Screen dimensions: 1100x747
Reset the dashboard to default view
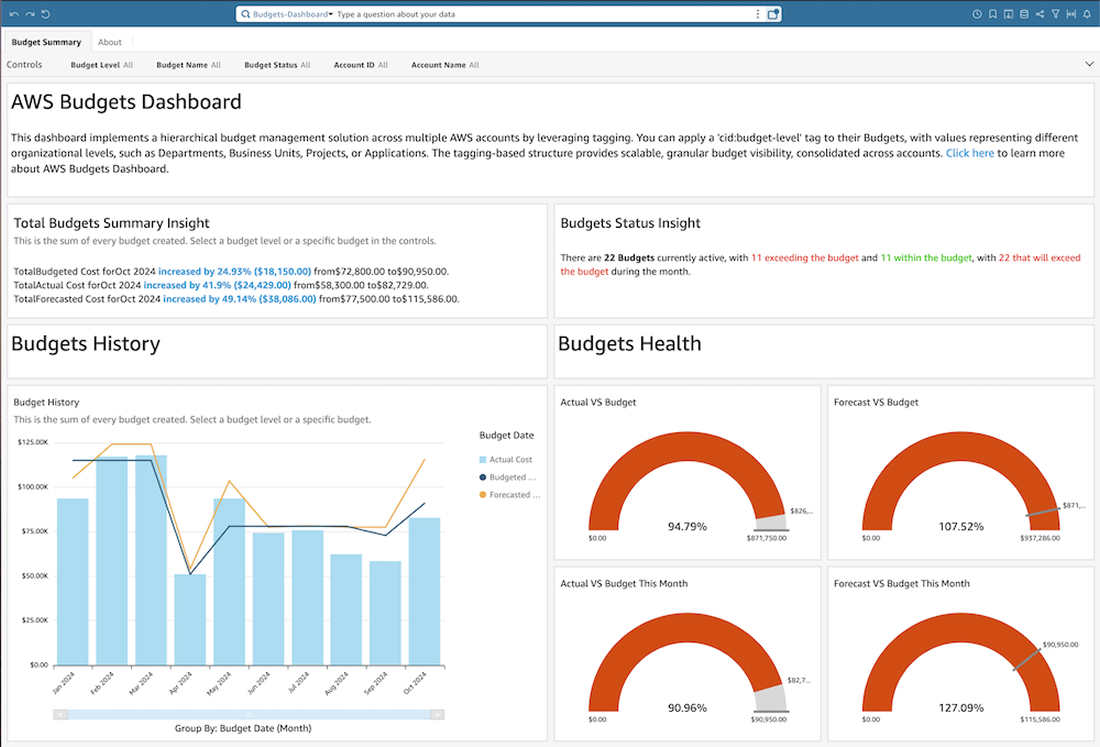[45, 13]
